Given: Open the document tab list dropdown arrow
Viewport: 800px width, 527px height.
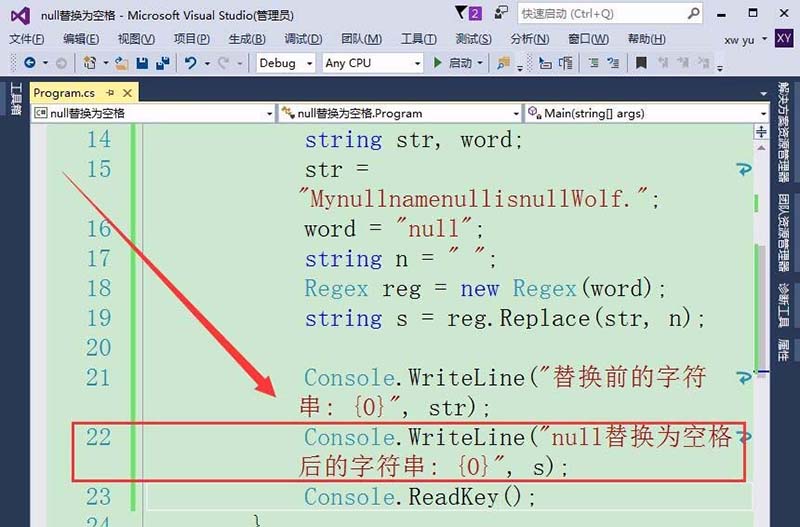Looking at the screenshot, I should click(x=763, y=94).
